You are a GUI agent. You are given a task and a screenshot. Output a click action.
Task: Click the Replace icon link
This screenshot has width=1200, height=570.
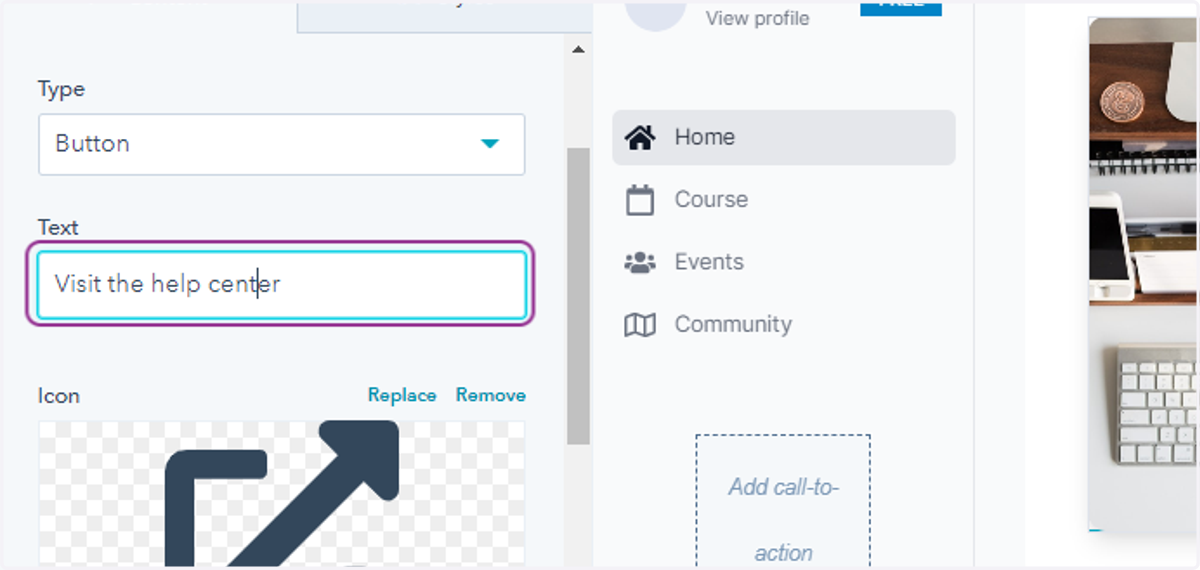[x=402, y=395]
